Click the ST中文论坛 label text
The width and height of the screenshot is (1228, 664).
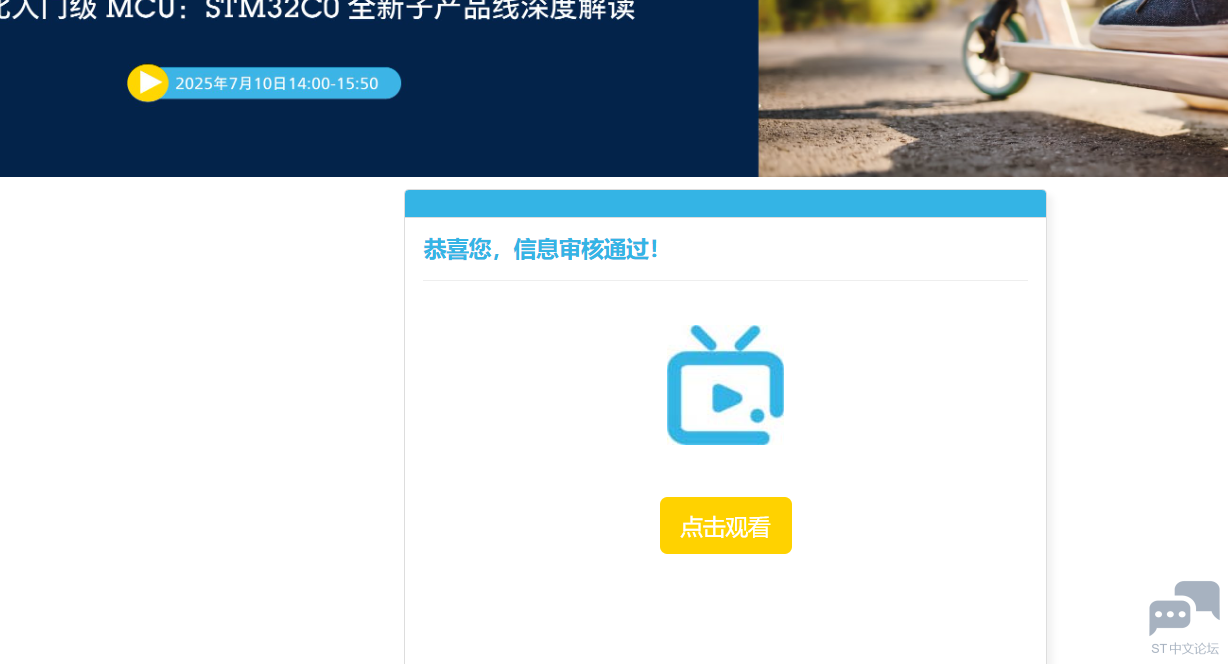[1185, 649]
